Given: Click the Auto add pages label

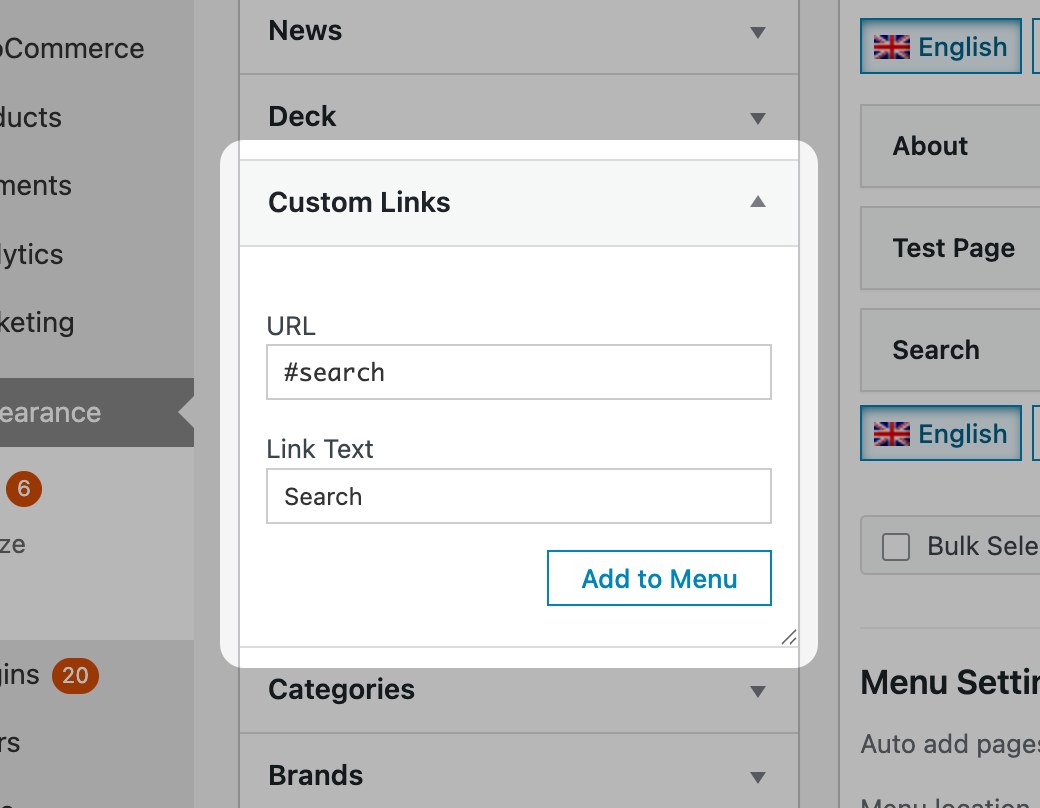Looking at the screenshot, I should tap(950, 744).
